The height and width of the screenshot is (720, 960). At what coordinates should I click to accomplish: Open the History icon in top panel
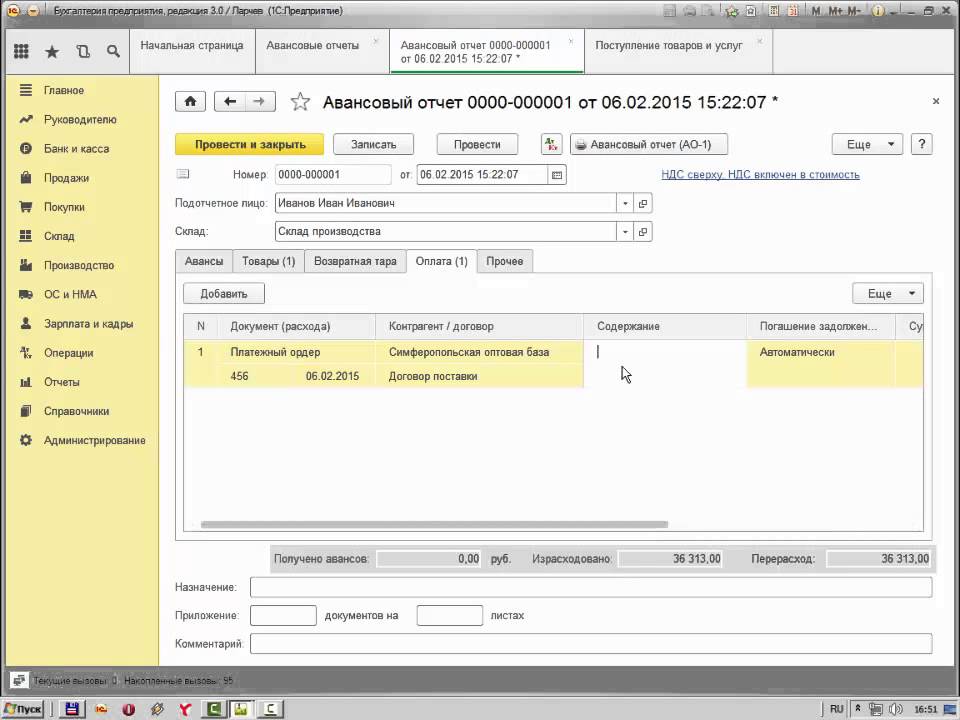pos(83,51)
